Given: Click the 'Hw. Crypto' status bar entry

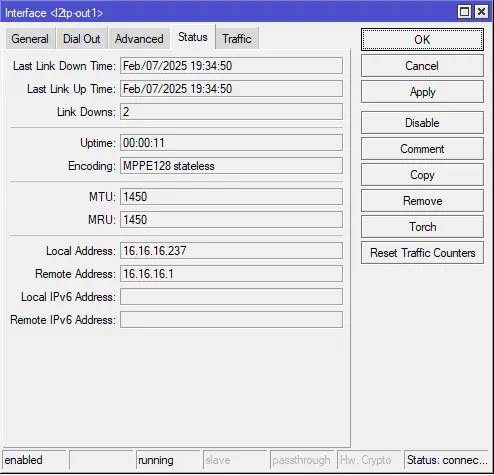Looking at the screenshot, I should [369, 460].
